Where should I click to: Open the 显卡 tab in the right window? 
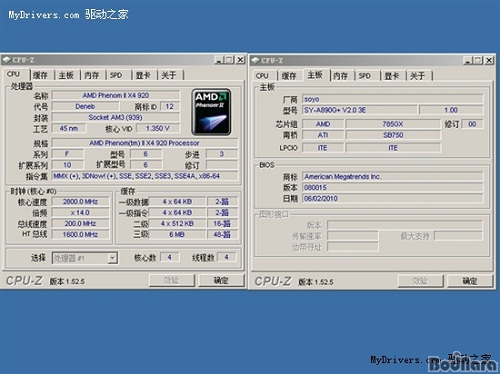392,76
